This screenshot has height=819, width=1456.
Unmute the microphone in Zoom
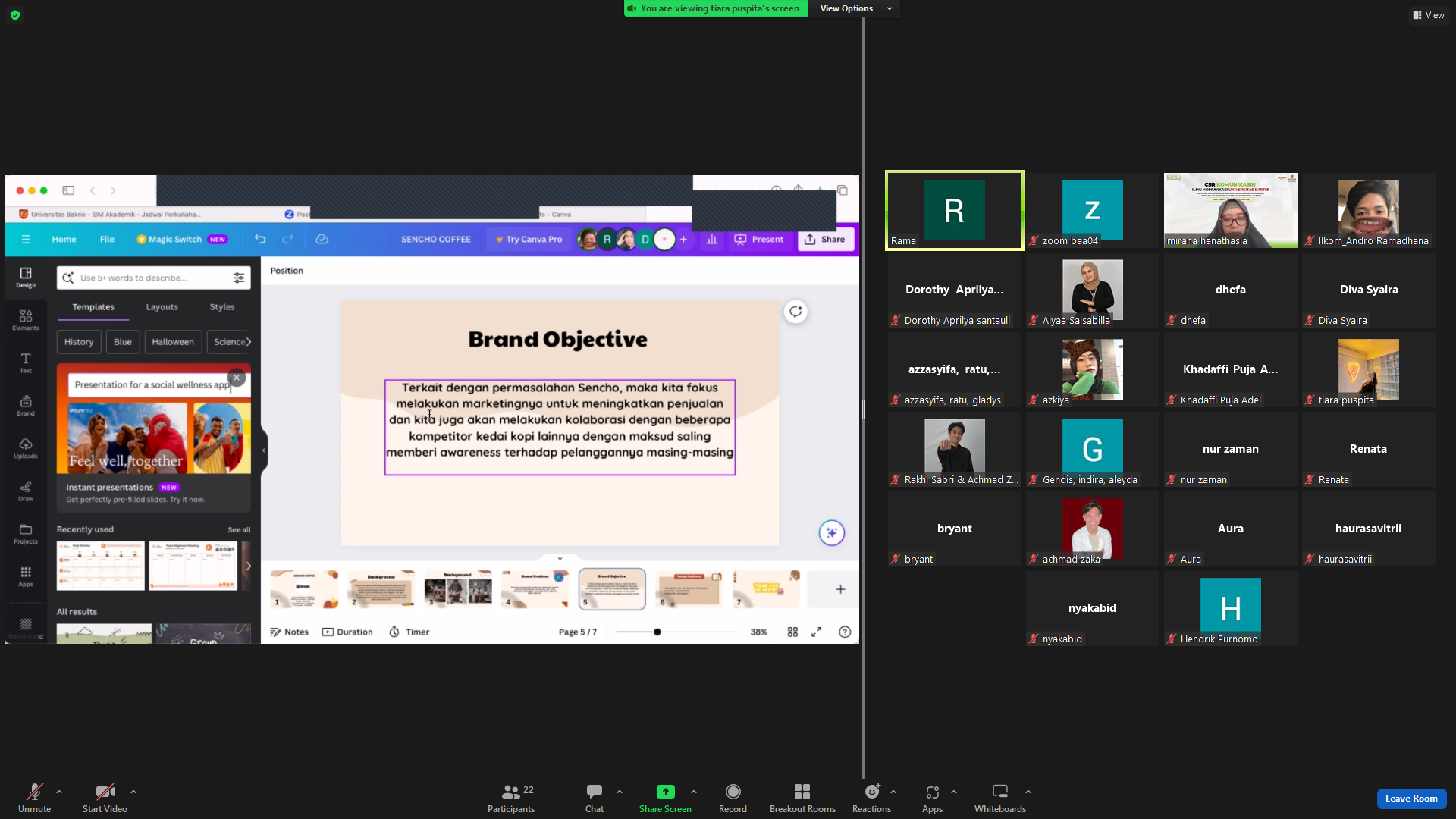click(35, 799)
